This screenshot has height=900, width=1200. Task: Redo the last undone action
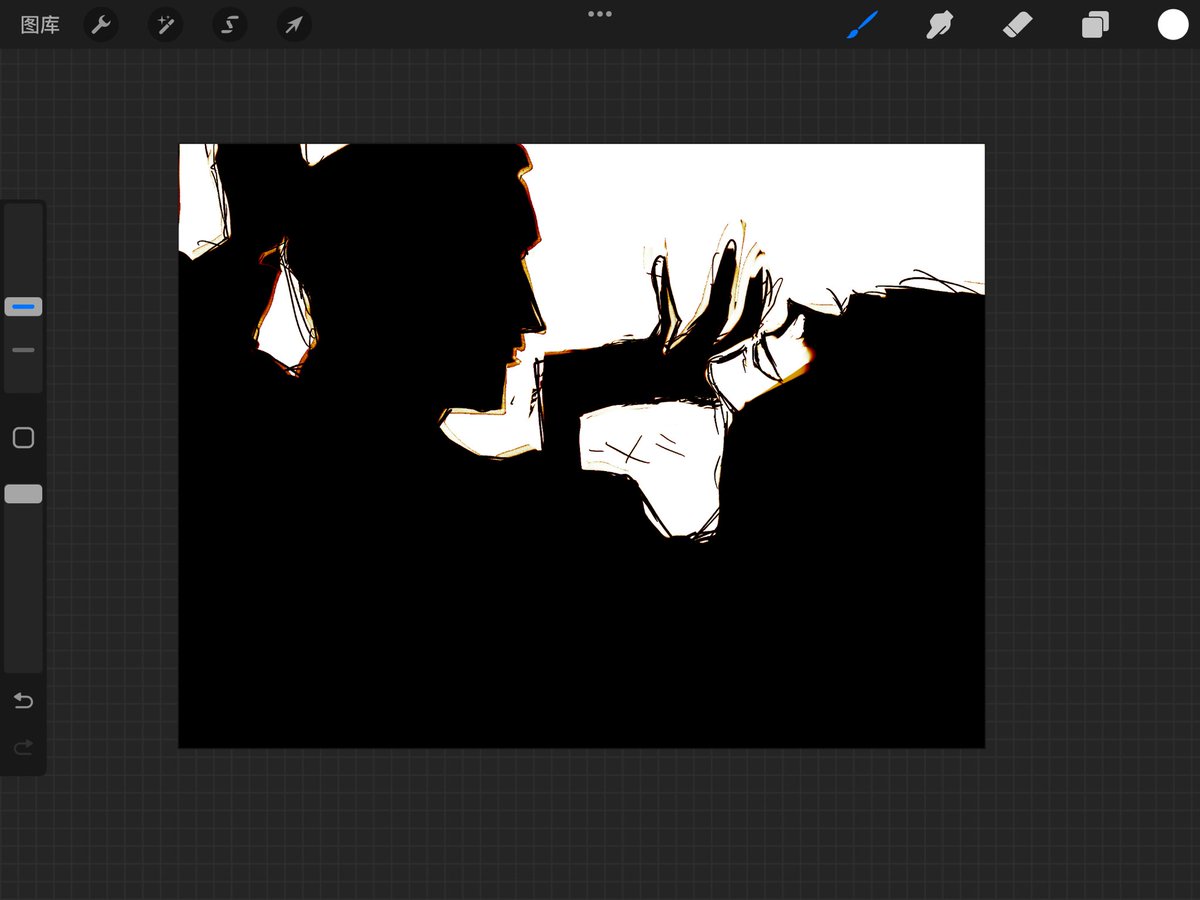tap(23, 747)
